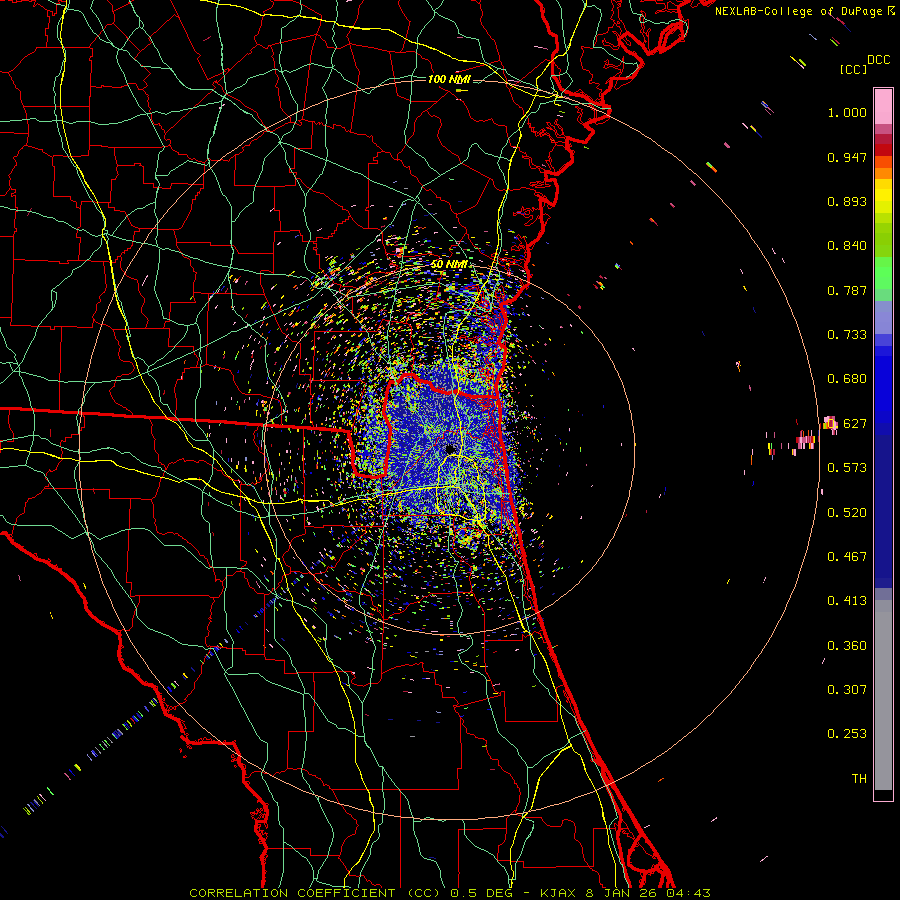Select the 0.413 scale value
Image resolution: width=900 pixels, height=900 pixels.
[x=847, y=601]
